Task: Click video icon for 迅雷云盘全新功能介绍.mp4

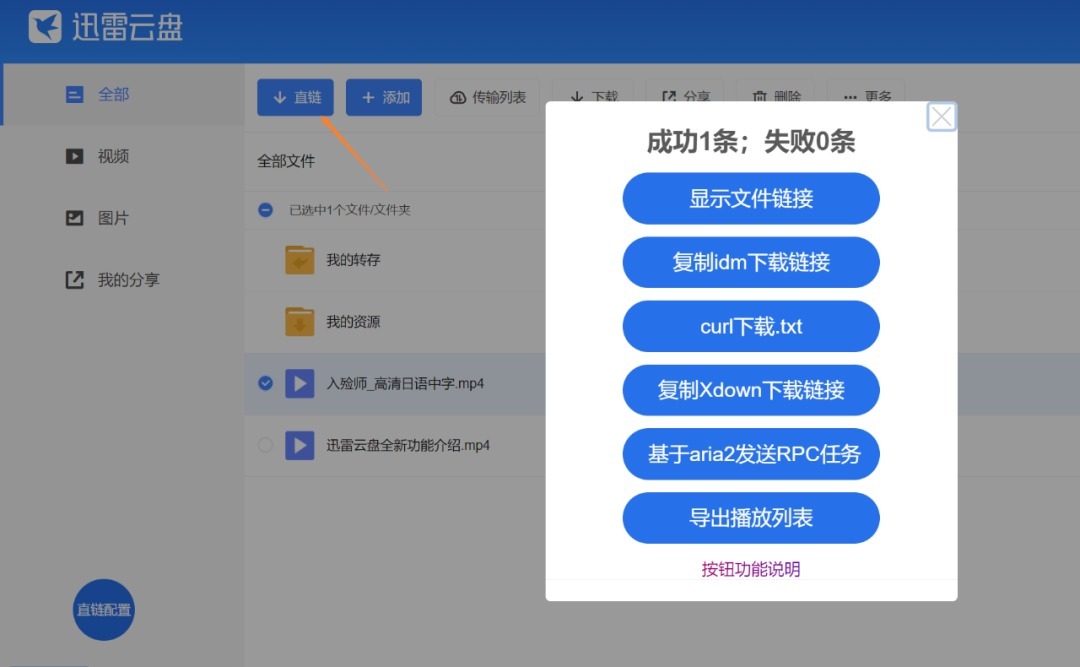Action: click(x=300, y=445)
